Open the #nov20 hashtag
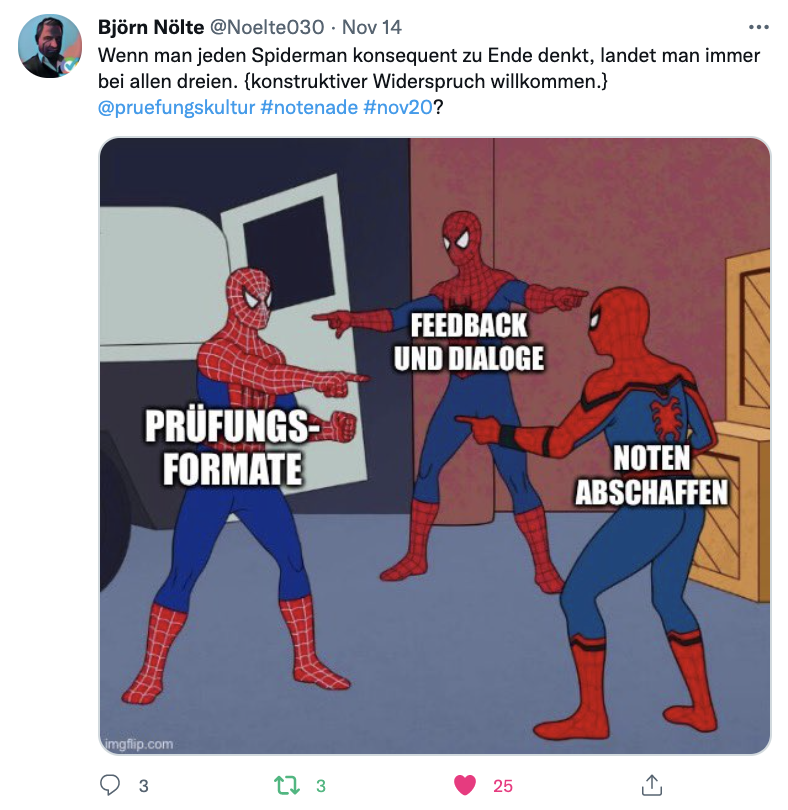Image resolution: width=788 pixels, height=810 pixels. 397,107
